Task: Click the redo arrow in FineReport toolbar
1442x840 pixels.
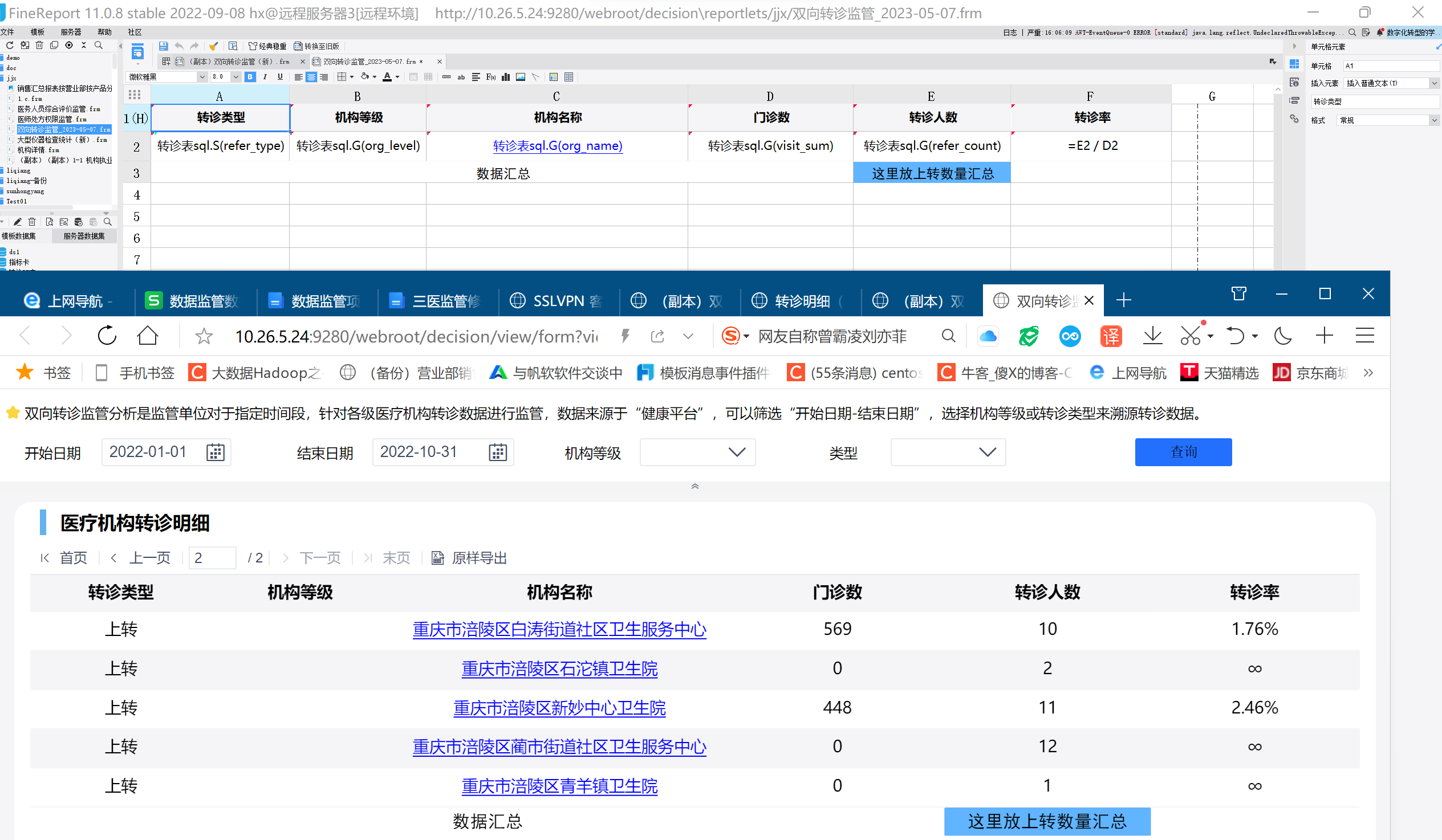Action: click(194, 46)
